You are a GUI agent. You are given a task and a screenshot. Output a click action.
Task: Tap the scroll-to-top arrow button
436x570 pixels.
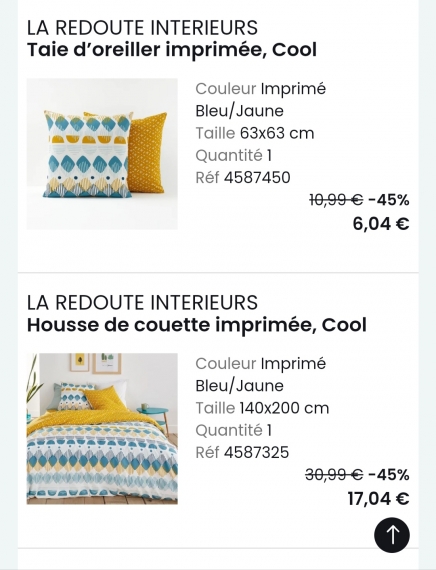(392, 535)
